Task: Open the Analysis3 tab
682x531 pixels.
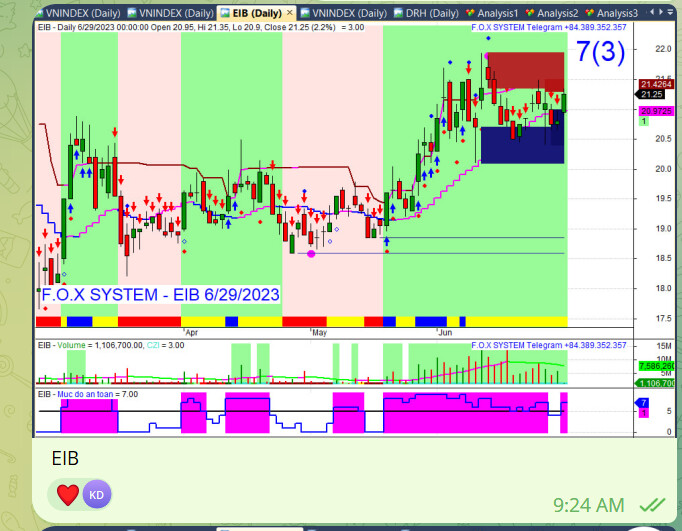Action: pyautogui.click(x=611, y=13)
